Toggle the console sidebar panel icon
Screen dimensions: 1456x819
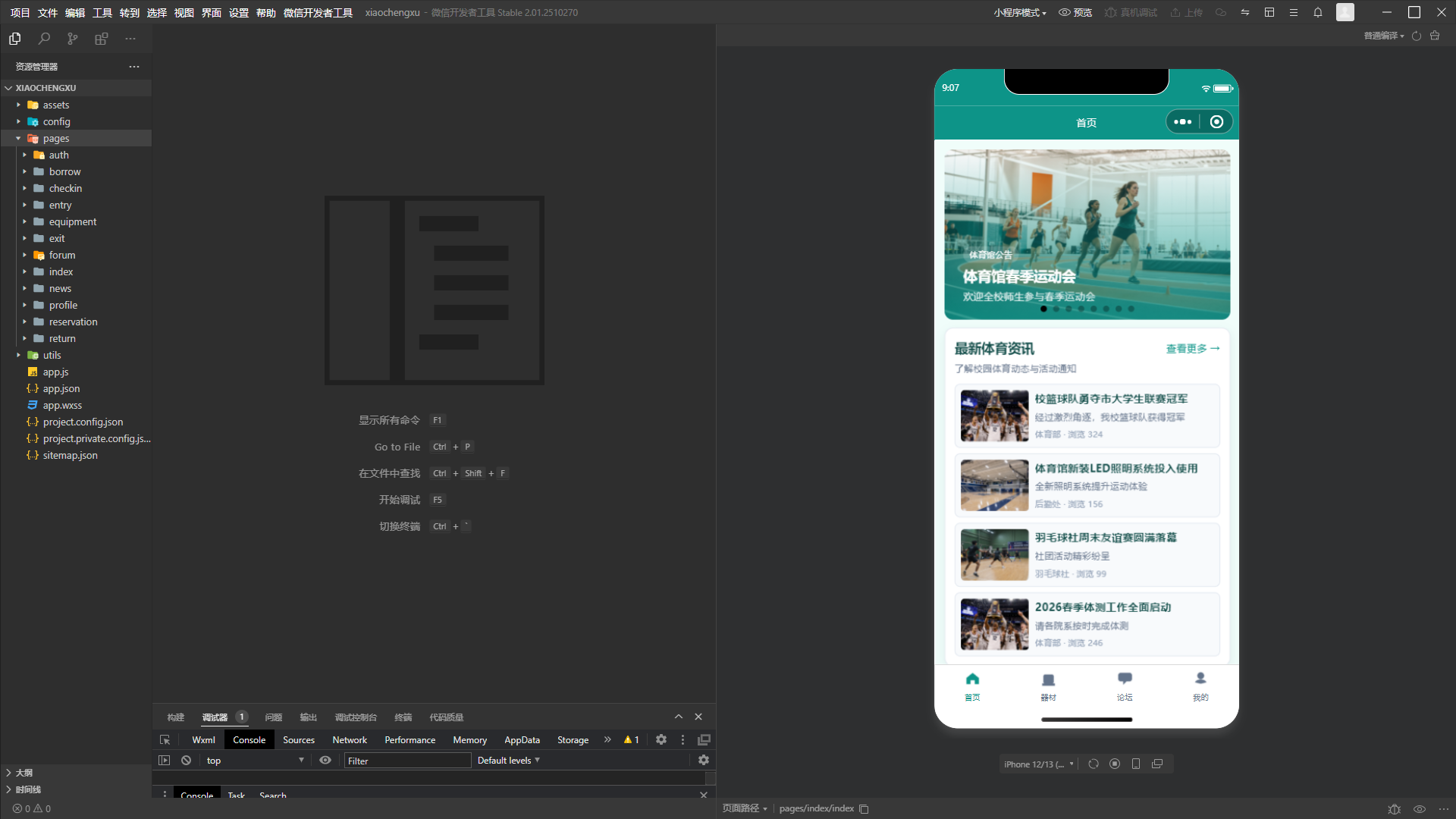(164, 761)
